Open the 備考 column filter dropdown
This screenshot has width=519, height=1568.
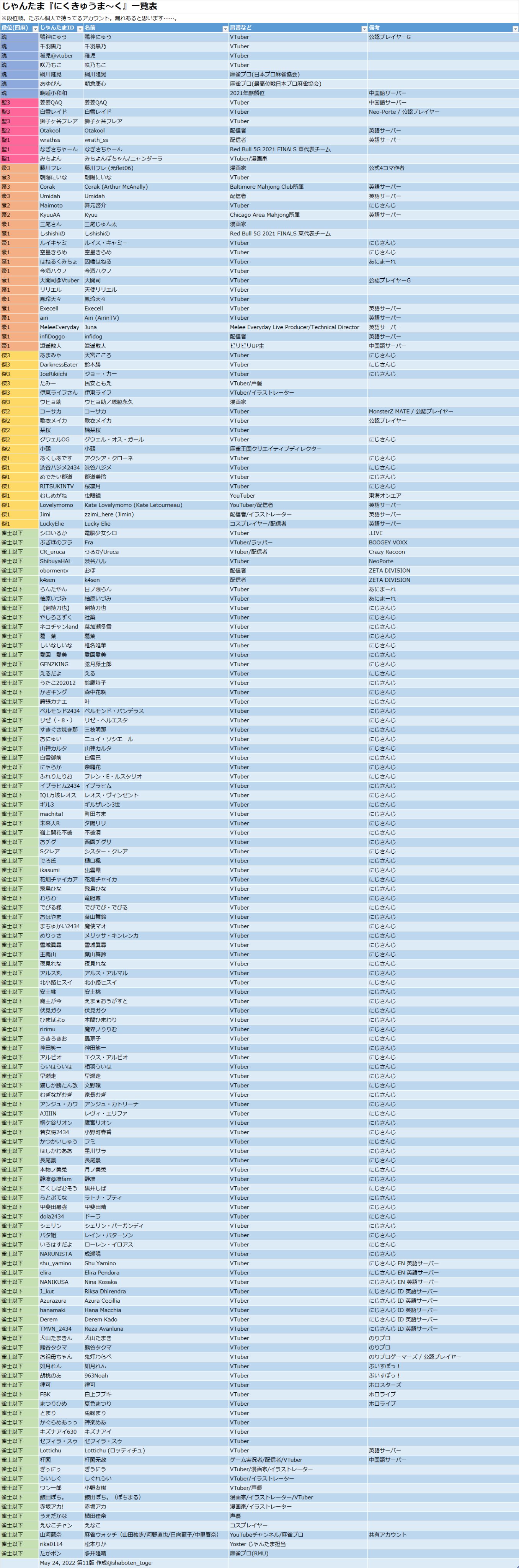pyautogui.click(x=515, y=29)
